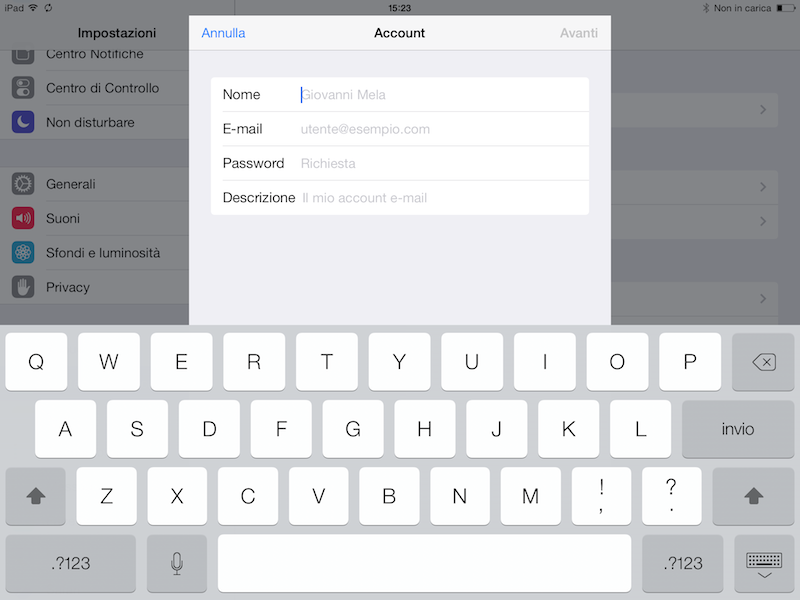Tap the Generali gear icon
Screen dimensions: 800x600
click(23, 185)
